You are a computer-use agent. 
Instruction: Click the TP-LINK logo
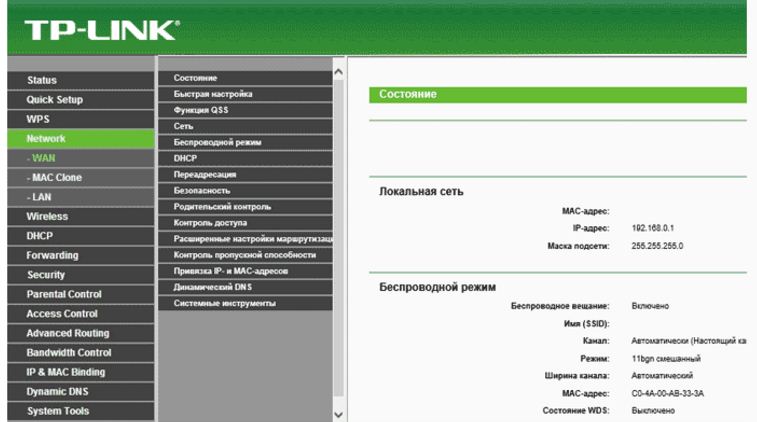point(101,29)
